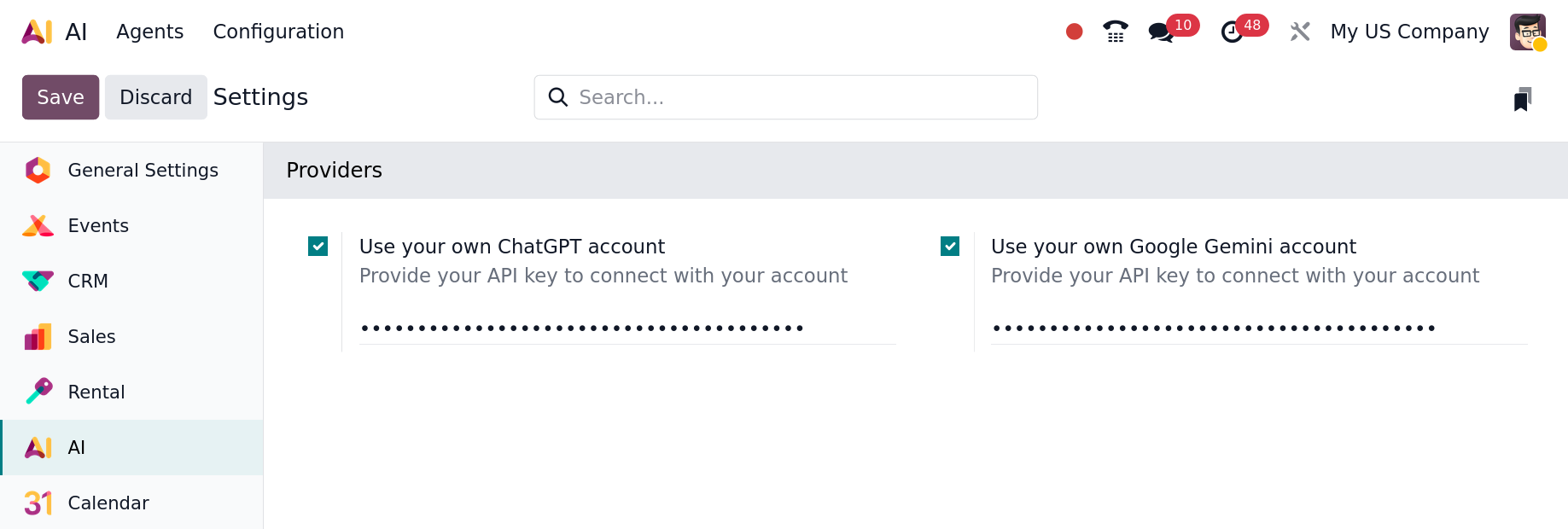Switch to CRM settings in sidebar
Viewport: 1568px width, 529px height.
(88, 281)
